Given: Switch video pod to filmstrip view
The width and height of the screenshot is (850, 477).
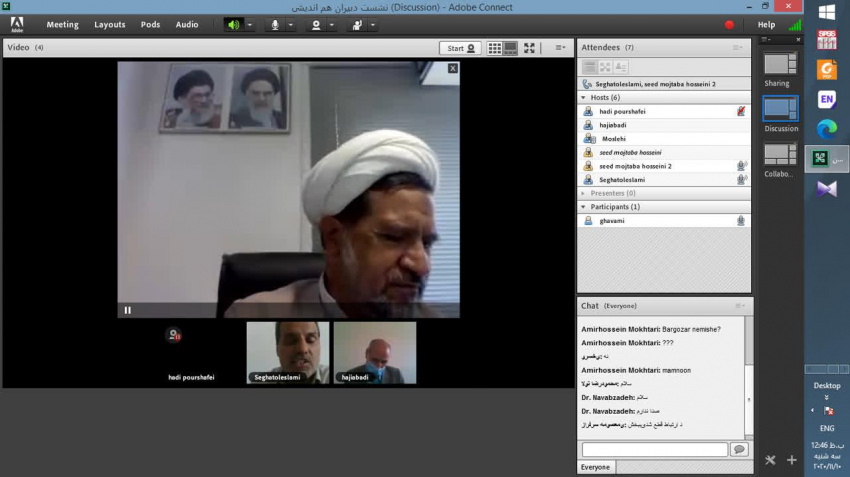Looking at the screenshot, I should click(x=510, y=47).
